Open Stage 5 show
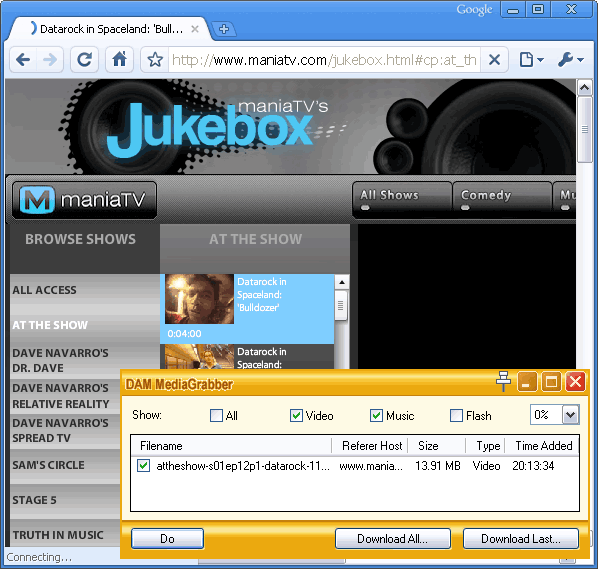Viewport: 598px width, 569px height. pos(34,500)
